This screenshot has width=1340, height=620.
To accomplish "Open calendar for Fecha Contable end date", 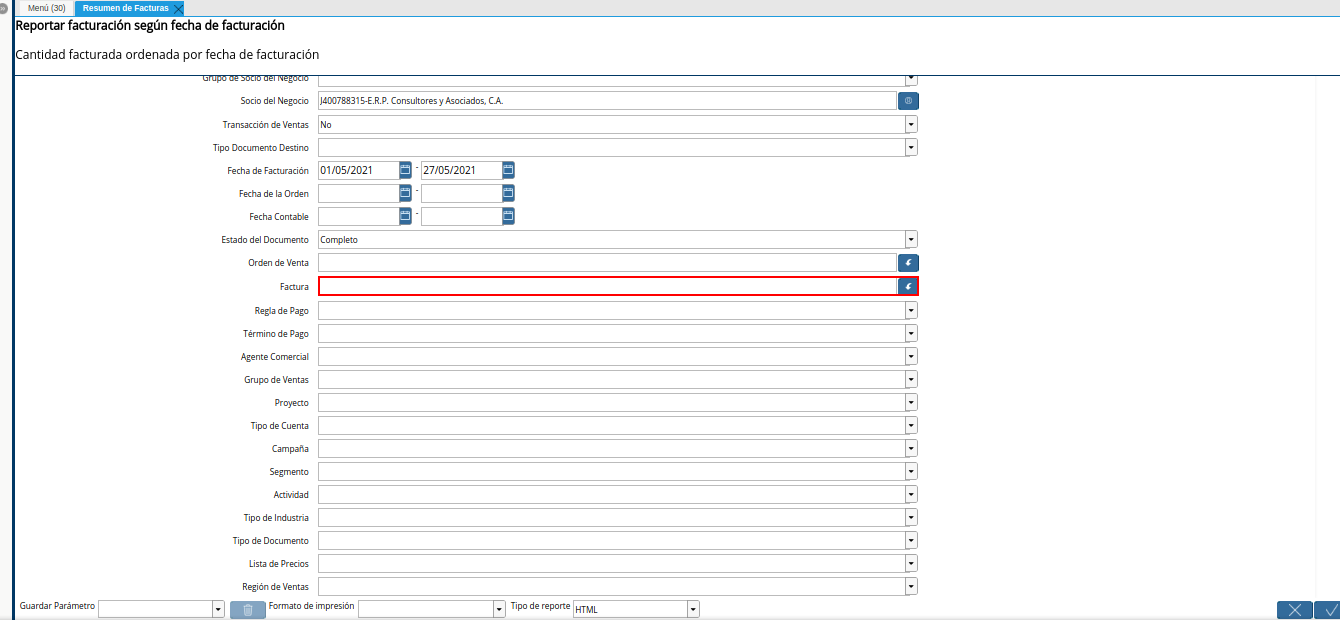I will 508,216.
